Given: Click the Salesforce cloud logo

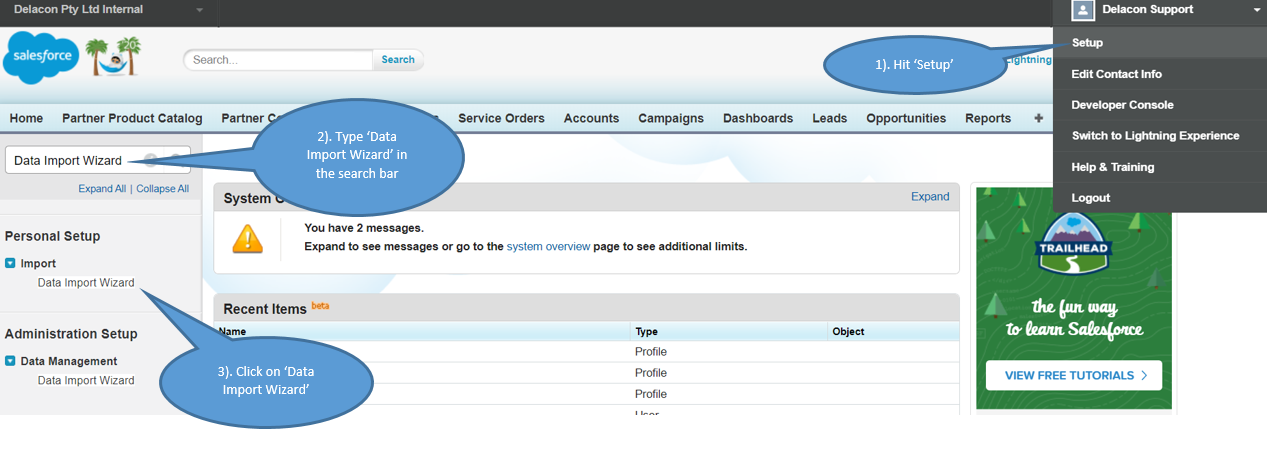Looking at the screenshot, I should [41, 57].
